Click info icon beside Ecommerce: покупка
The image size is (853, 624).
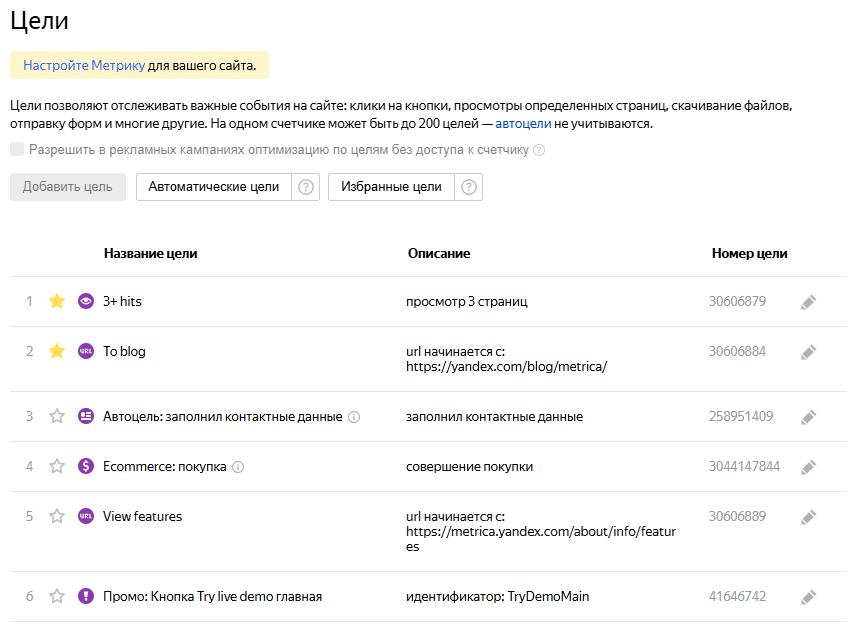click(x=238, y=467)
